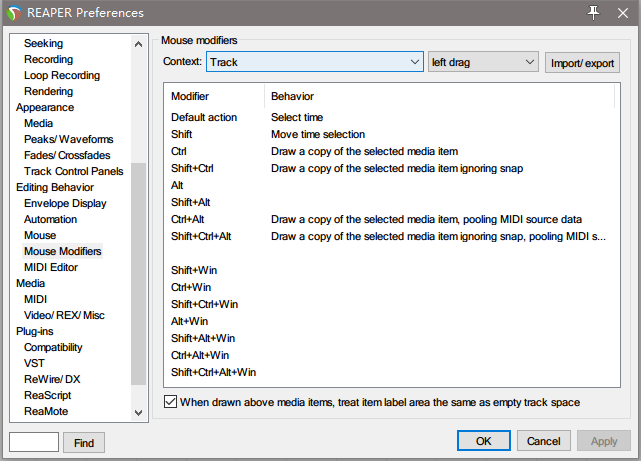Viewport: 641px width, 461px height.
Task: Click the OK button
Action: (484, 441)
